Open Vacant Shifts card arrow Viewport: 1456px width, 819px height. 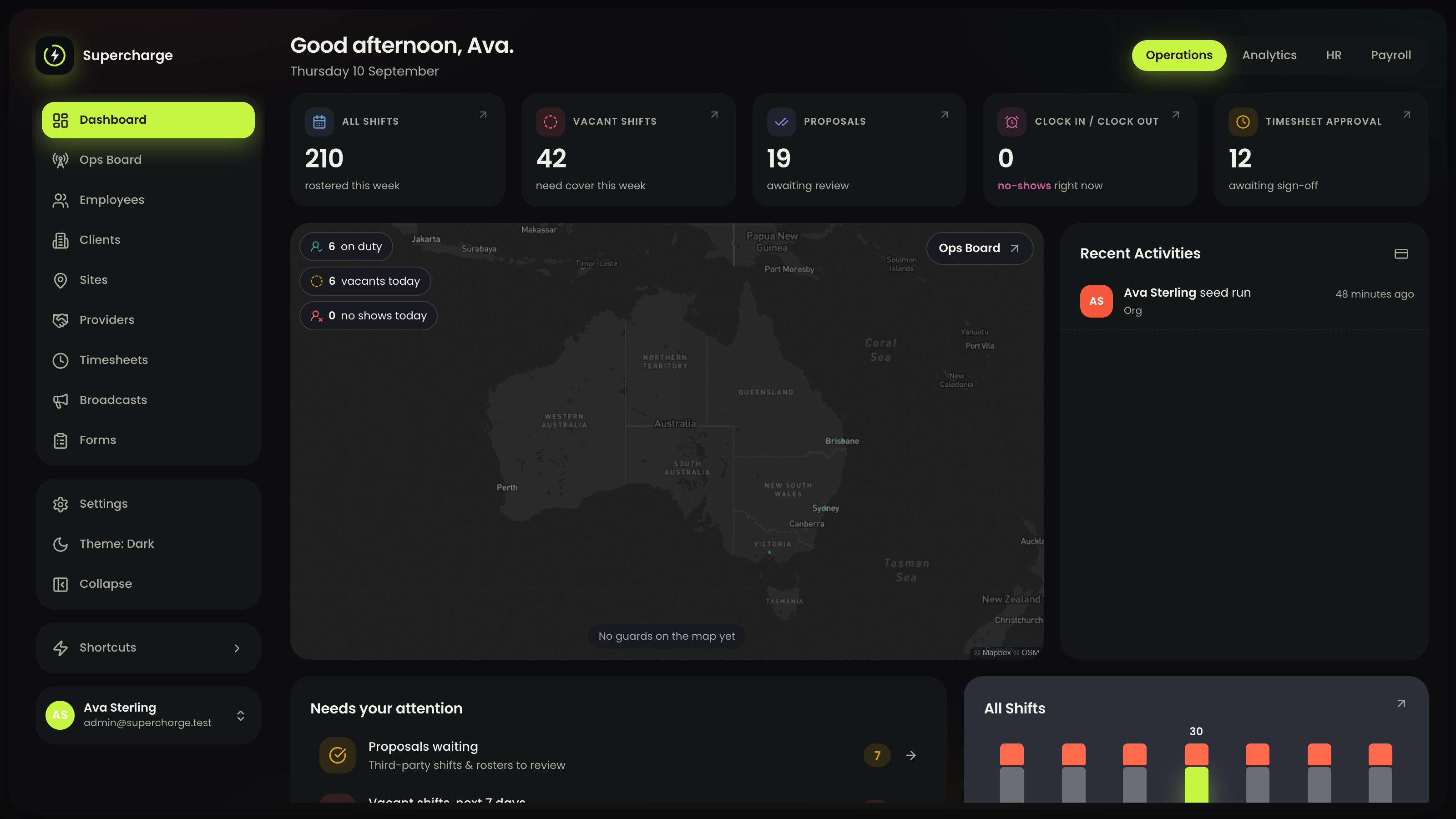tap(714, 115)
